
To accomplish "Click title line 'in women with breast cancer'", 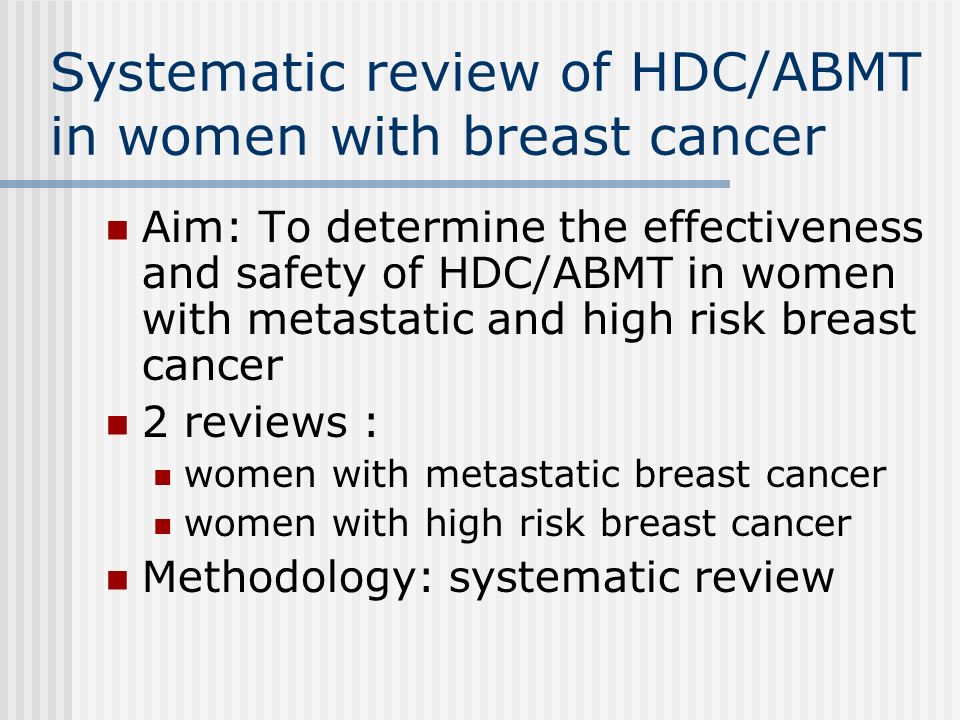I will [438, 137].
